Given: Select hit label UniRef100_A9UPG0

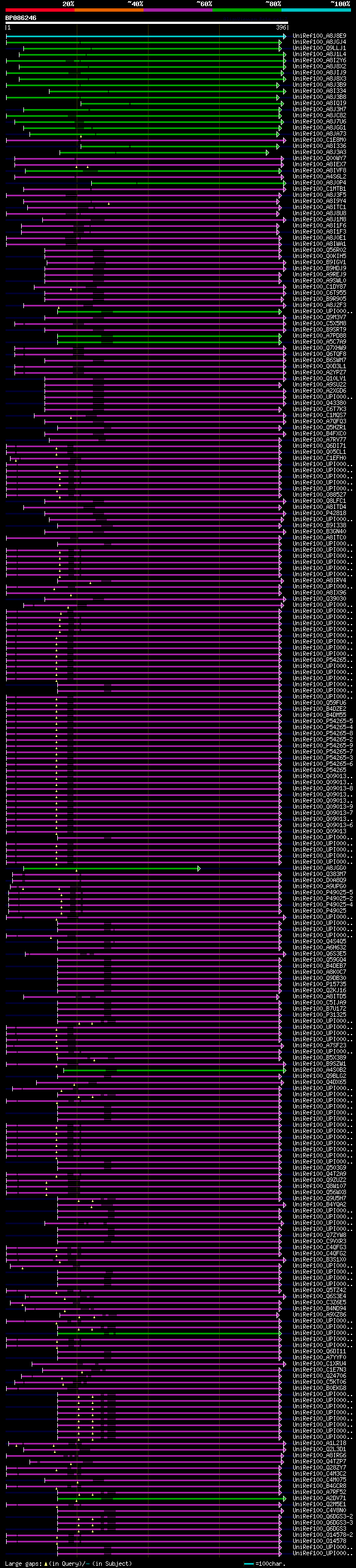Looking at the screenshot, I should coord(319,886).
